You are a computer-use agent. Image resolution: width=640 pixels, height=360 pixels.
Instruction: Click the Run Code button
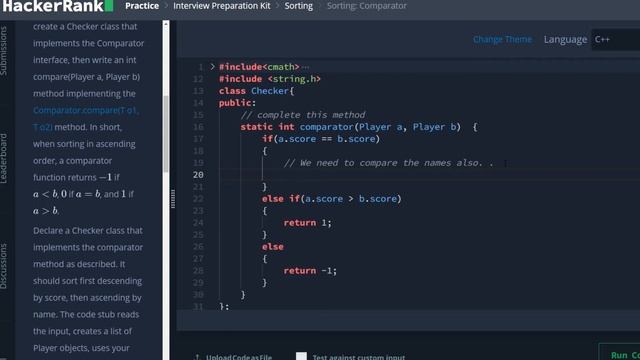click(x=620, y=353)
